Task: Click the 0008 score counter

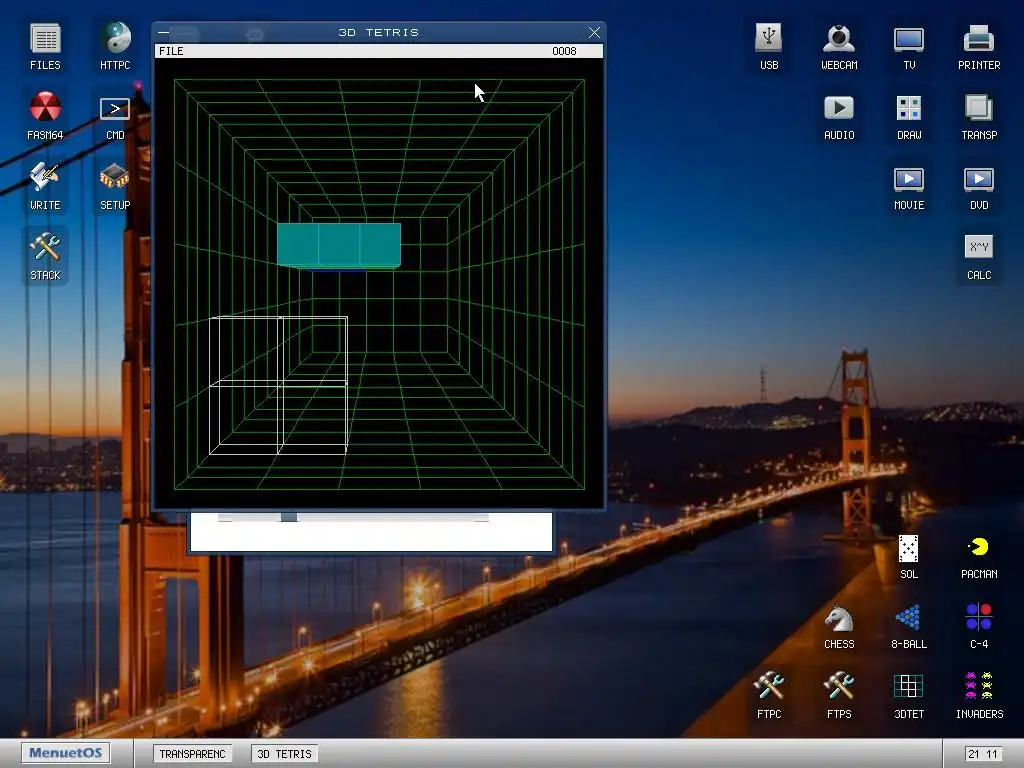Action: [564, 51]
